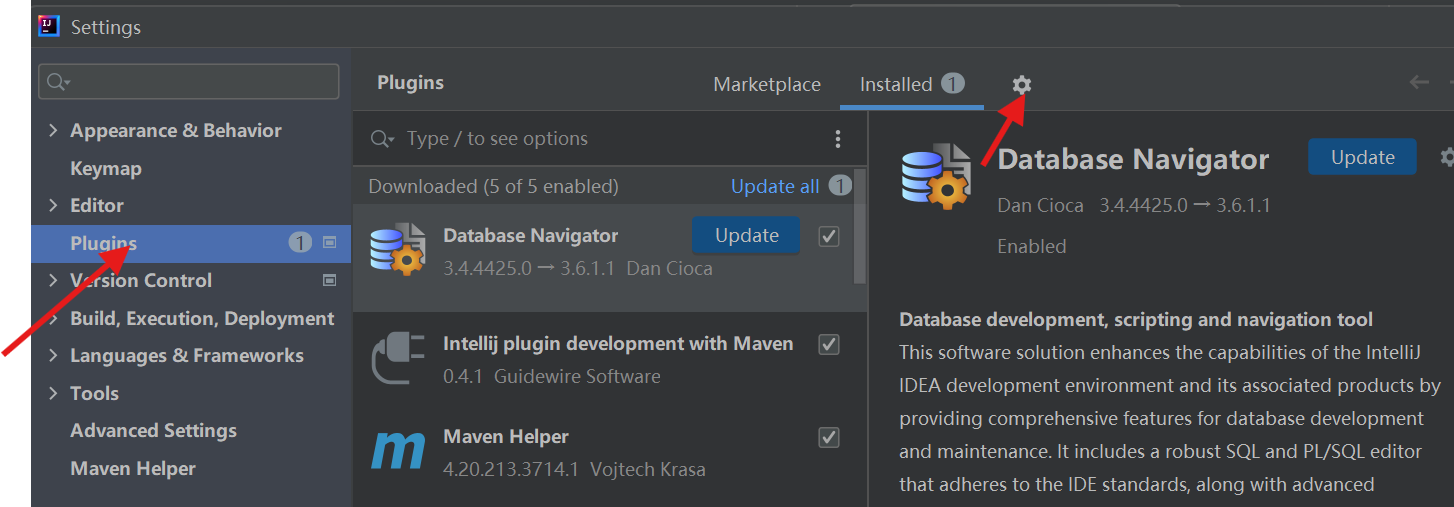
Task: Click the Database Navigator plugin icon in list
Action: click(396, 251)
